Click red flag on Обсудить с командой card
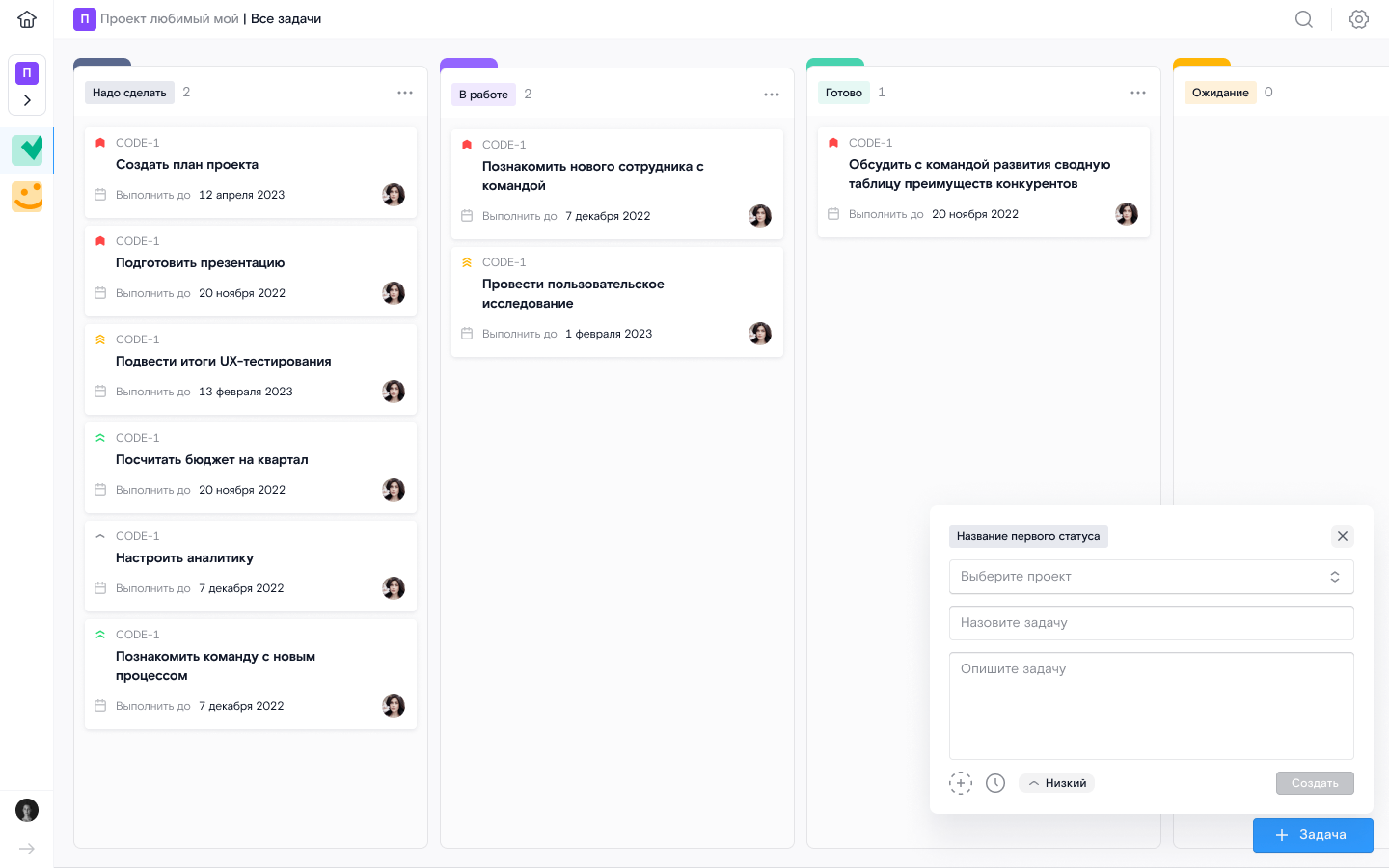 click(833, 143)
